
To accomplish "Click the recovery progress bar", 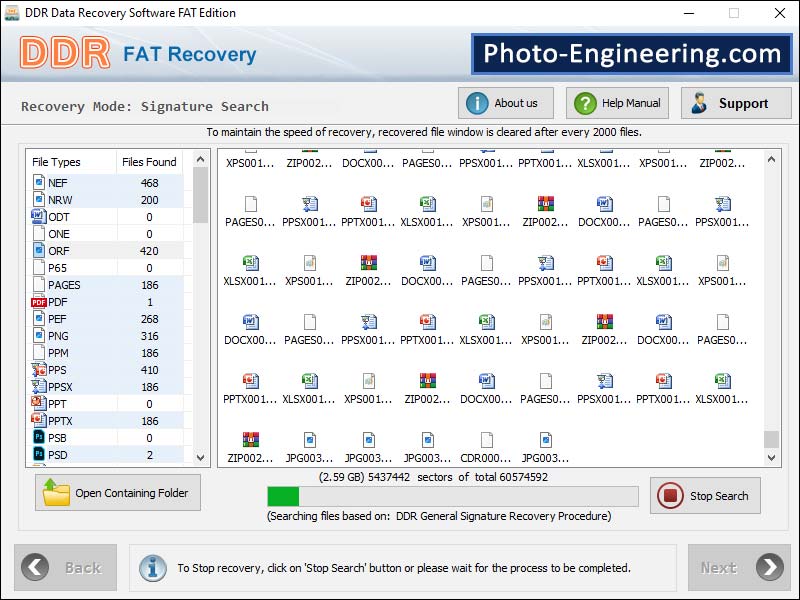I will tap(450, 494).
